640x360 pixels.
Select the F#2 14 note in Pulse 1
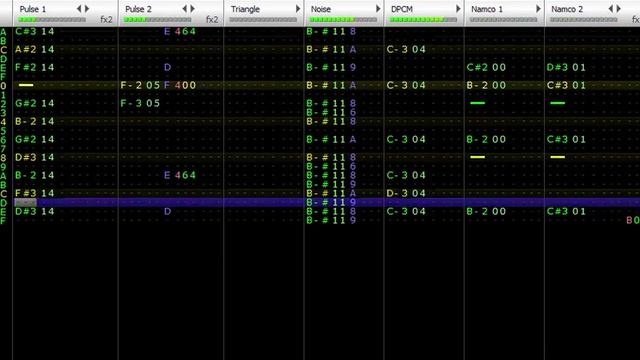coord(35,67)
